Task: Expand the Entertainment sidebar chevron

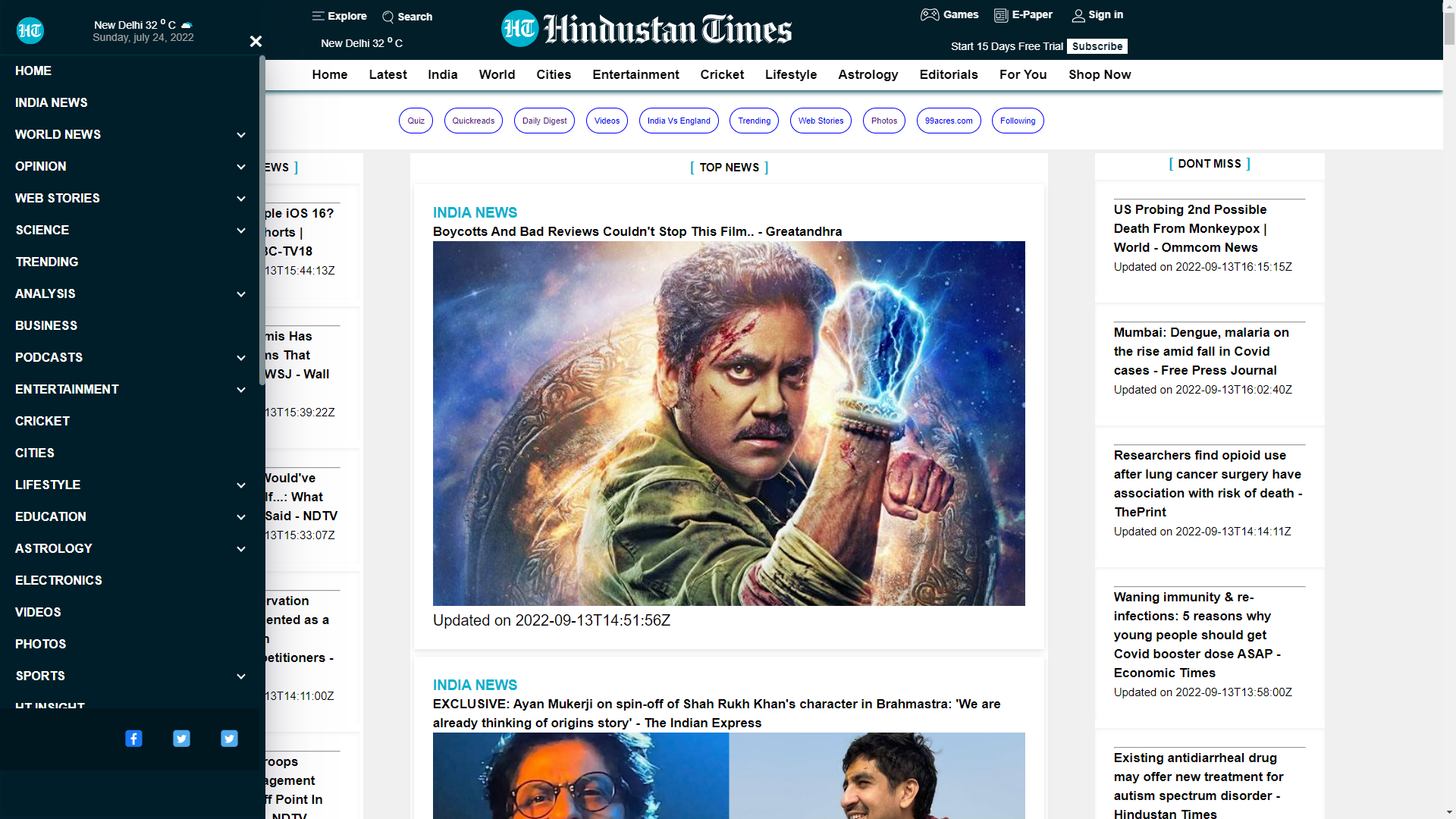Action: click(241, 390)
